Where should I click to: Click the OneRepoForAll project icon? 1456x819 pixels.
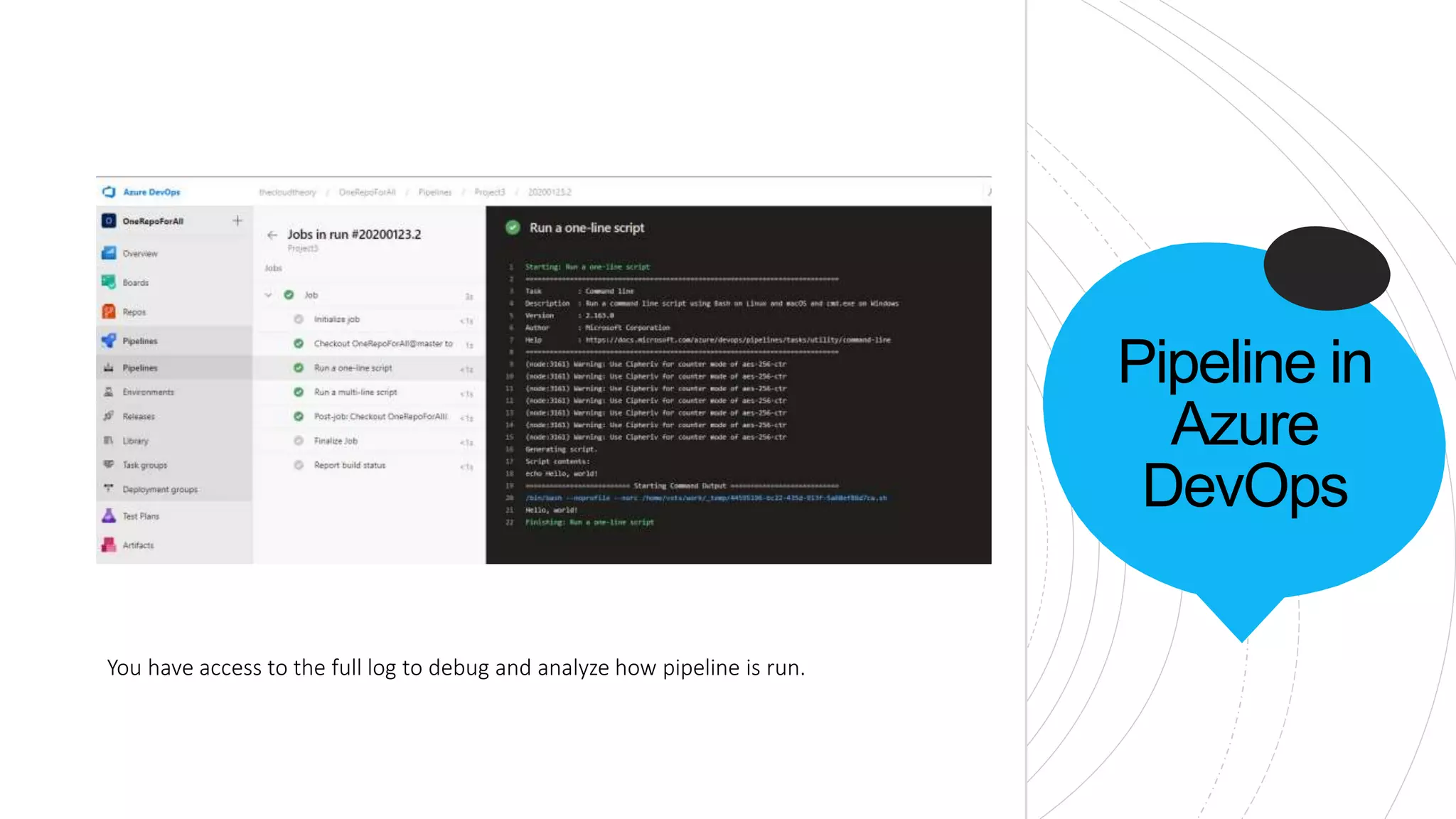coord(109,221)
